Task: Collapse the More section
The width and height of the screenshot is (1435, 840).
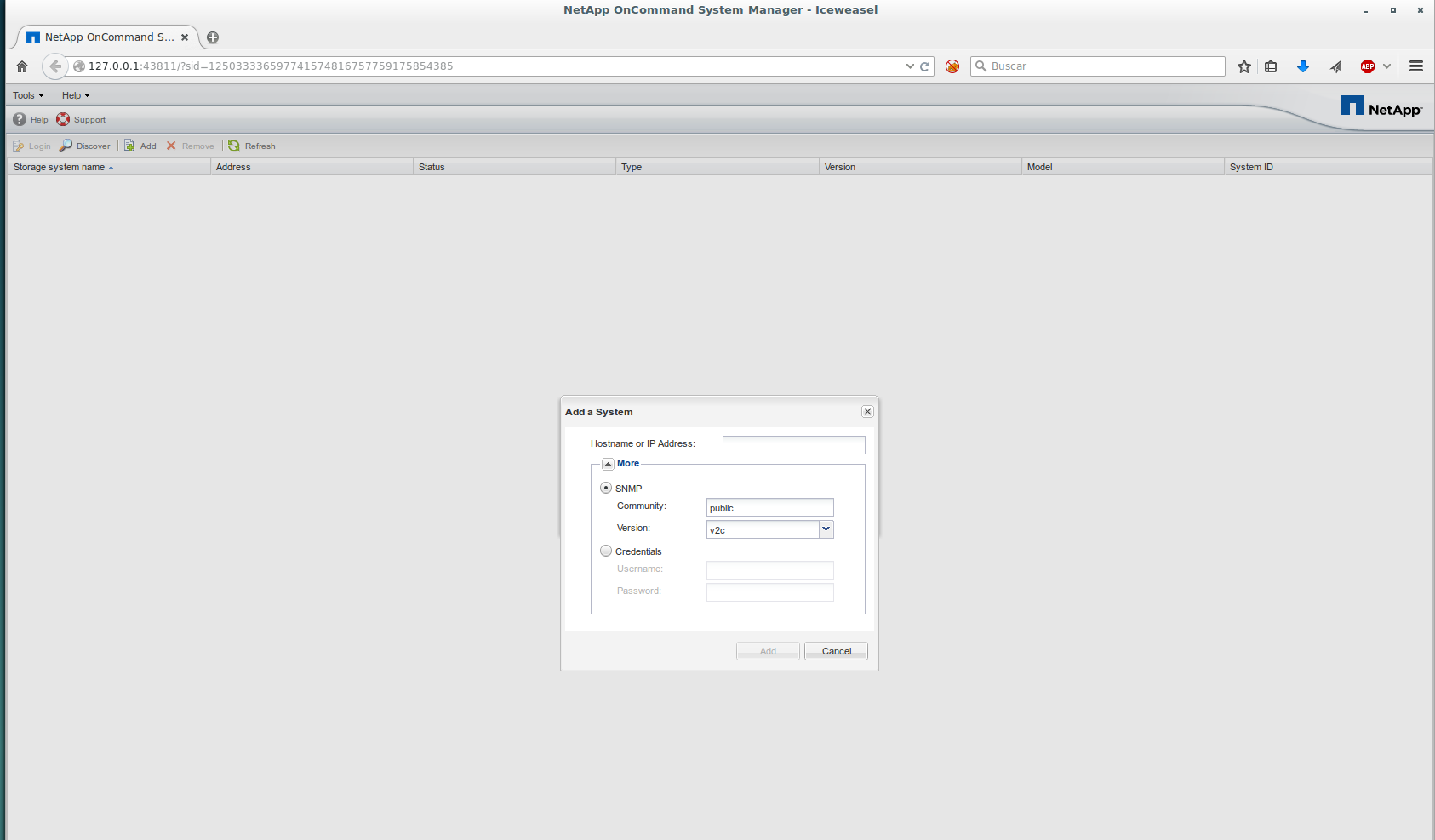Action: coord(608,464)
